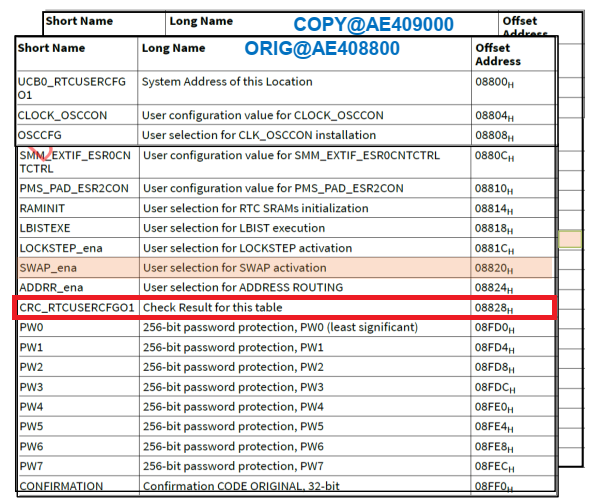Click 'Short Name' header in COPY table

pos(79,21)
